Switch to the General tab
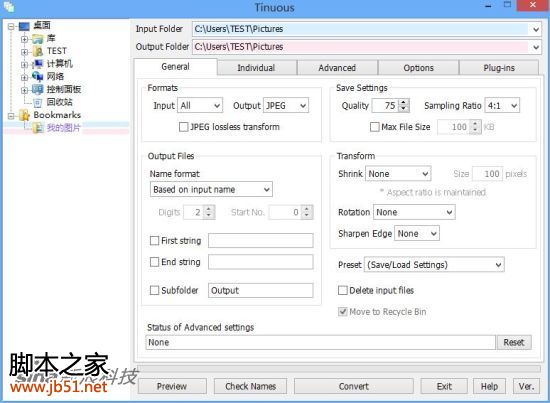Screen dimensions: 550x403 pos(175,67)
